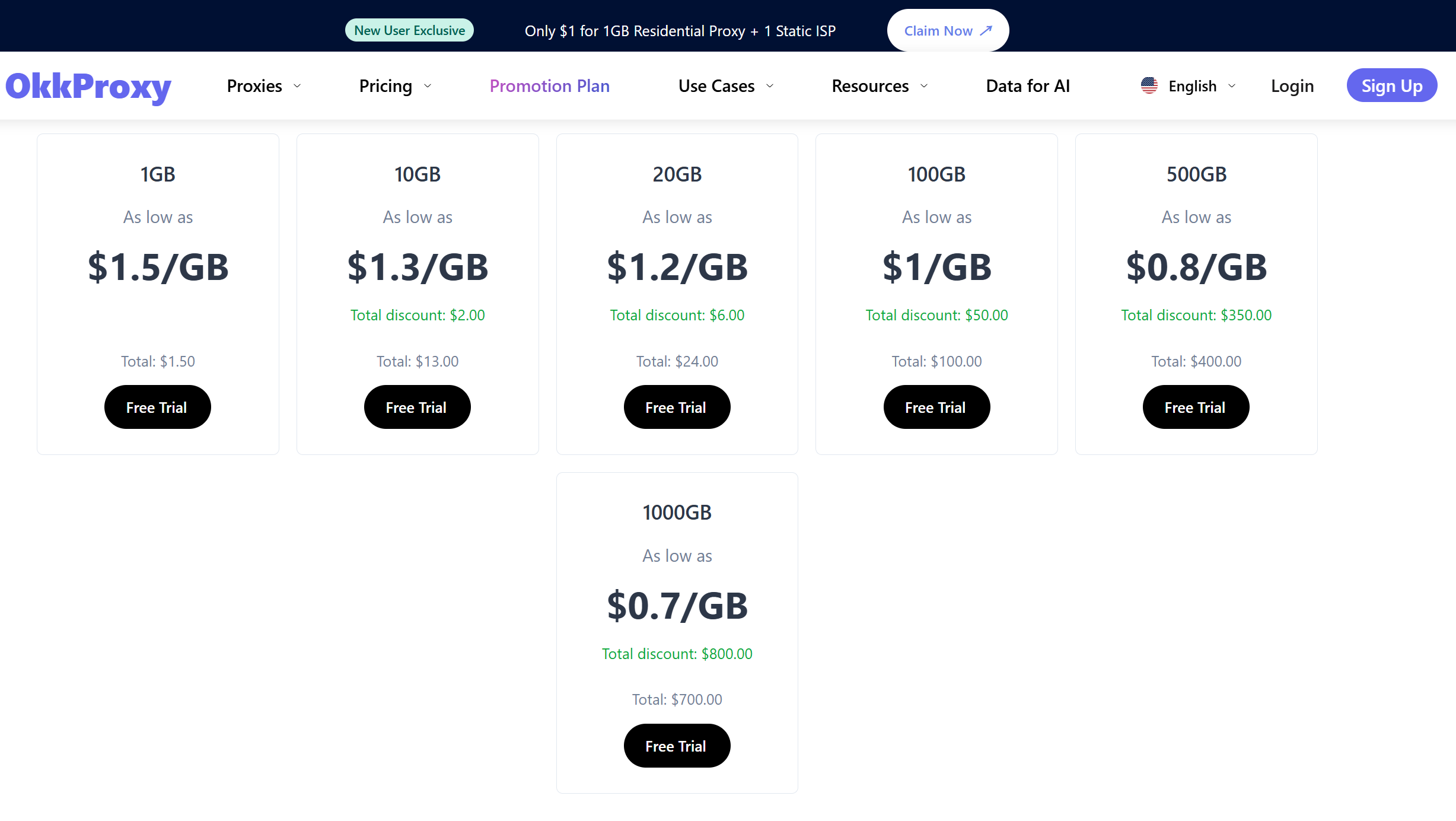Screen dimensions: 1456x821
Task: Start Free Trial for 100GB plan
Action: [936, 408]
